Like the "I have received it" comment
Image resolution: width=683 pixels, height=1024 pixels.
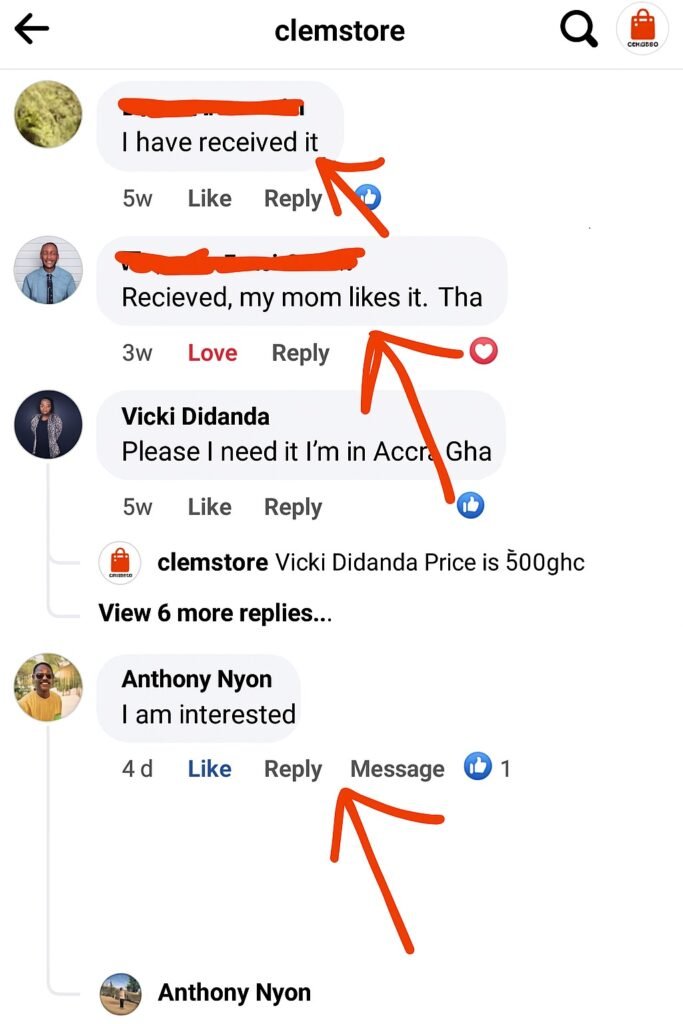click(x=209, y=198)
